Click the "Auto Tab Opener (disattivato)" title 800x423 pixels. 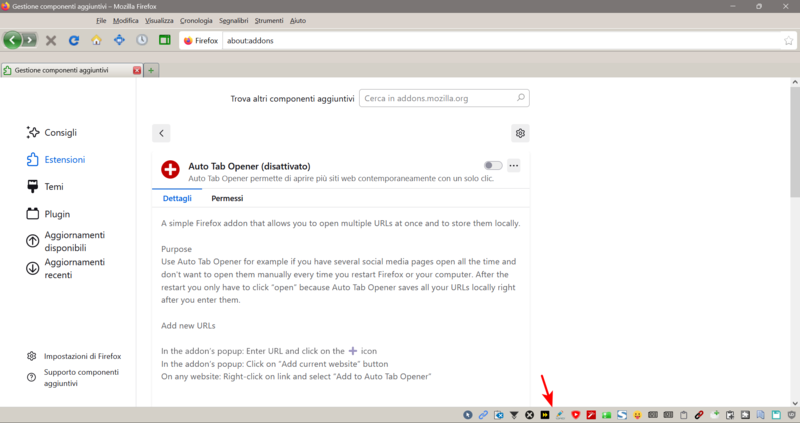(249, 166)
